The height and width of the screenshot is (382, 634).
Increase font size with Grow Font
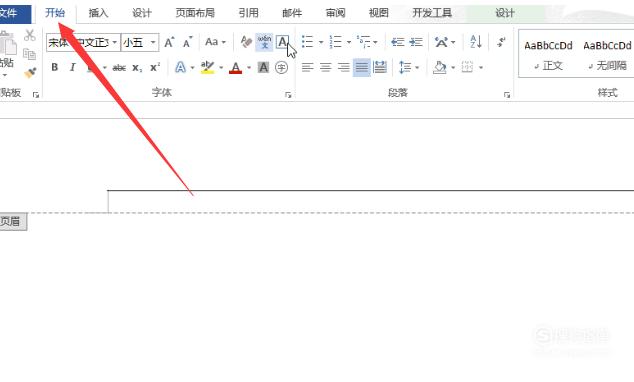(169, 42)
